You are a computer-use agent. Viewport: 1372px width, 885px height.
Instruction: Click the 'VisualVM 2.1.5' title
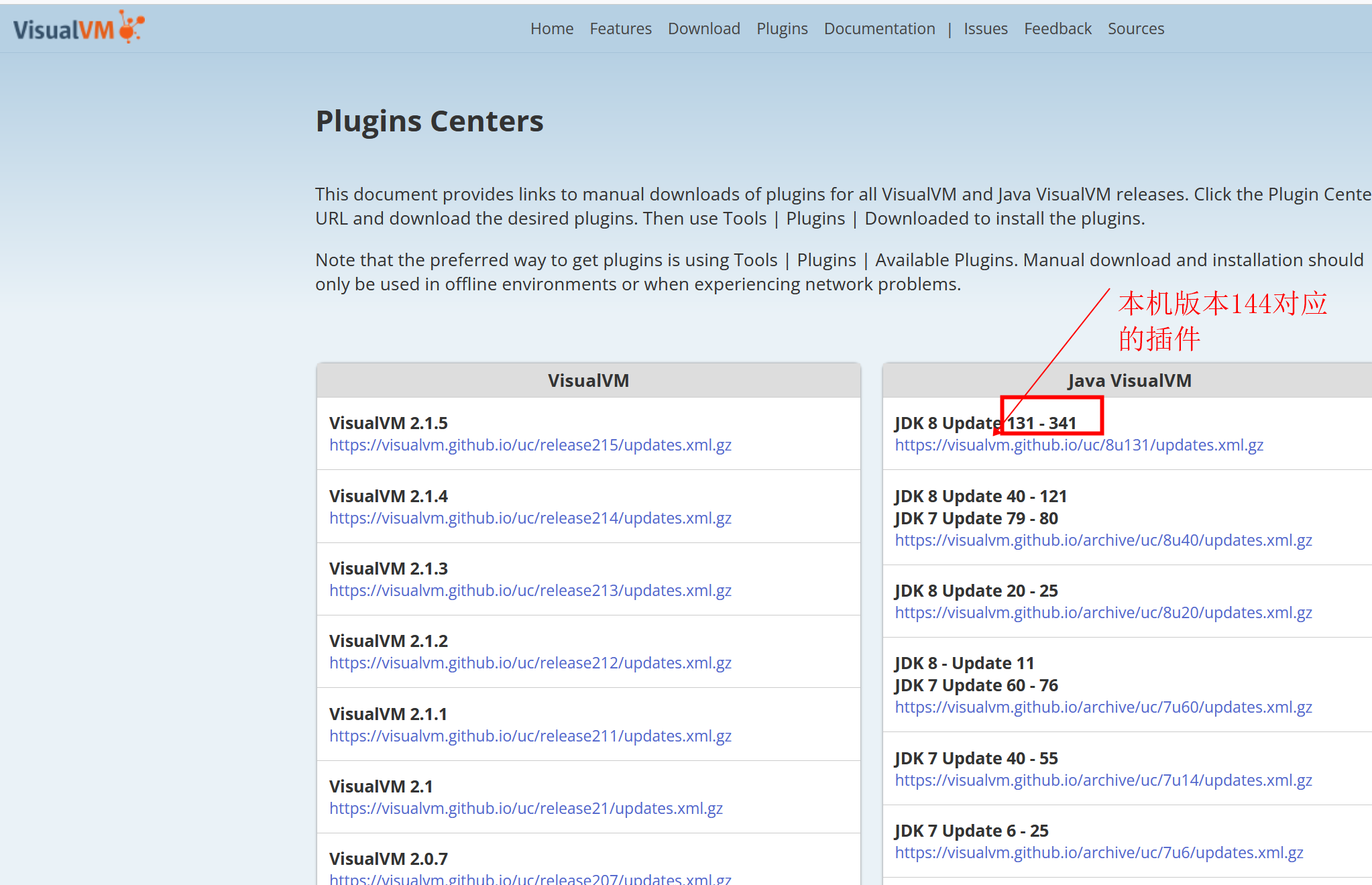(x=388, y=423)
